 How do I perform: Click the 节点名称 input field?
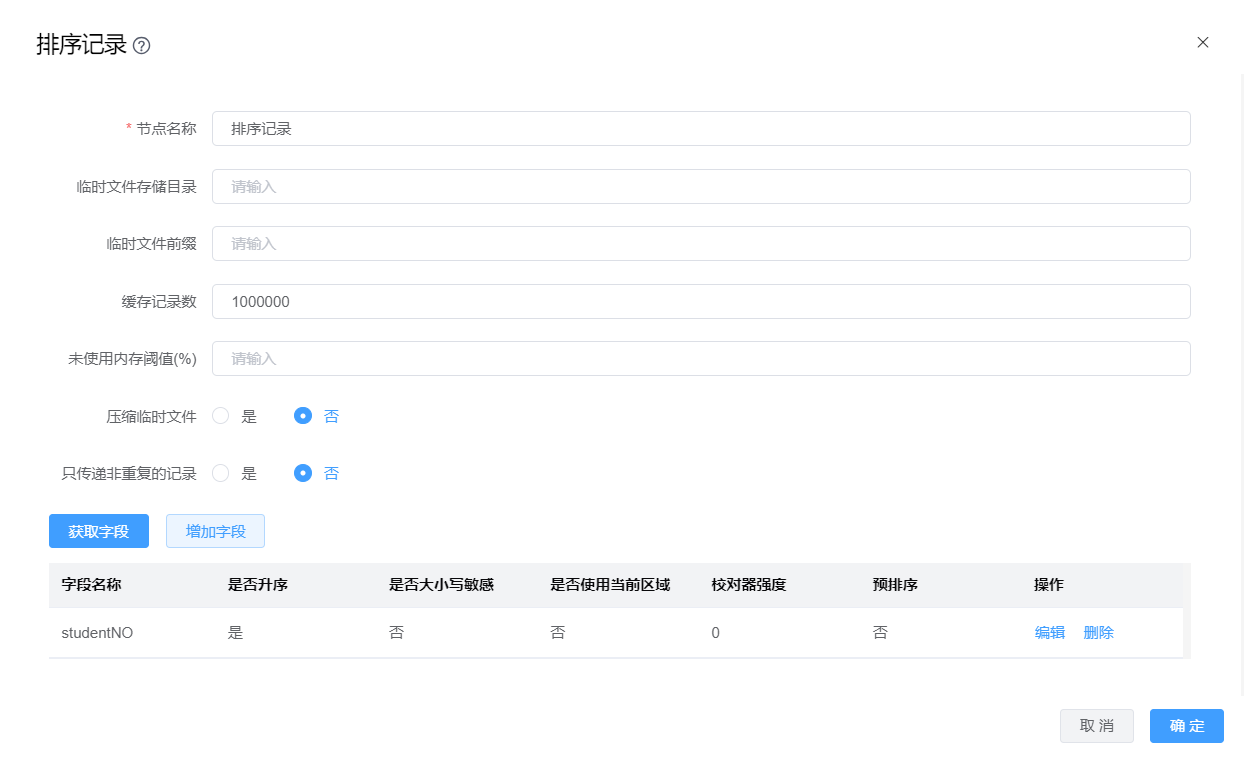[x=700, y=129]
